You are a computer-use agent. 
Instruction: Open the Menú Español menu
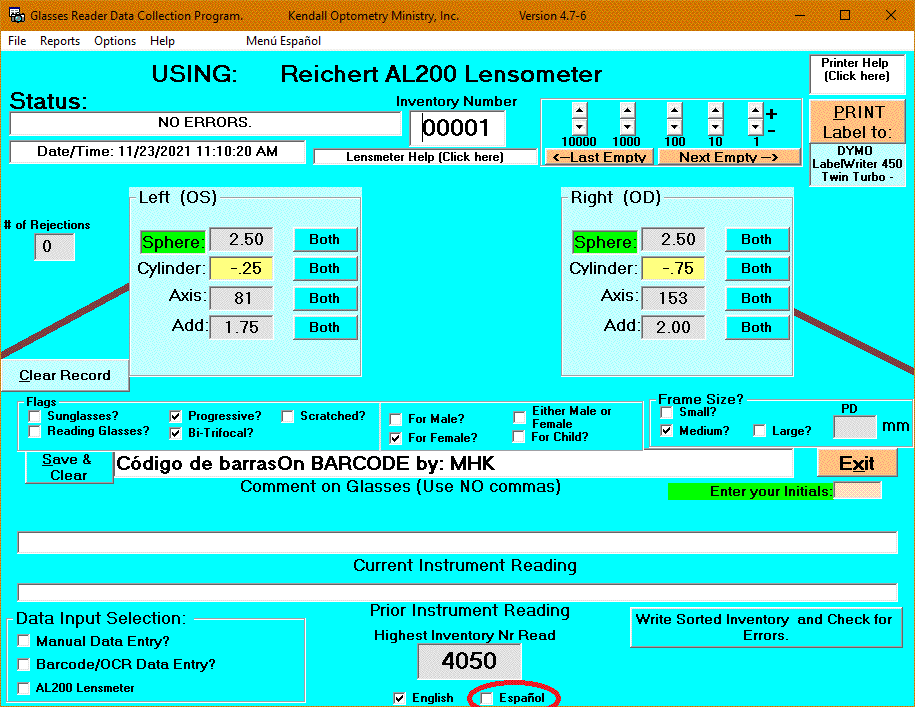(283, 41)
